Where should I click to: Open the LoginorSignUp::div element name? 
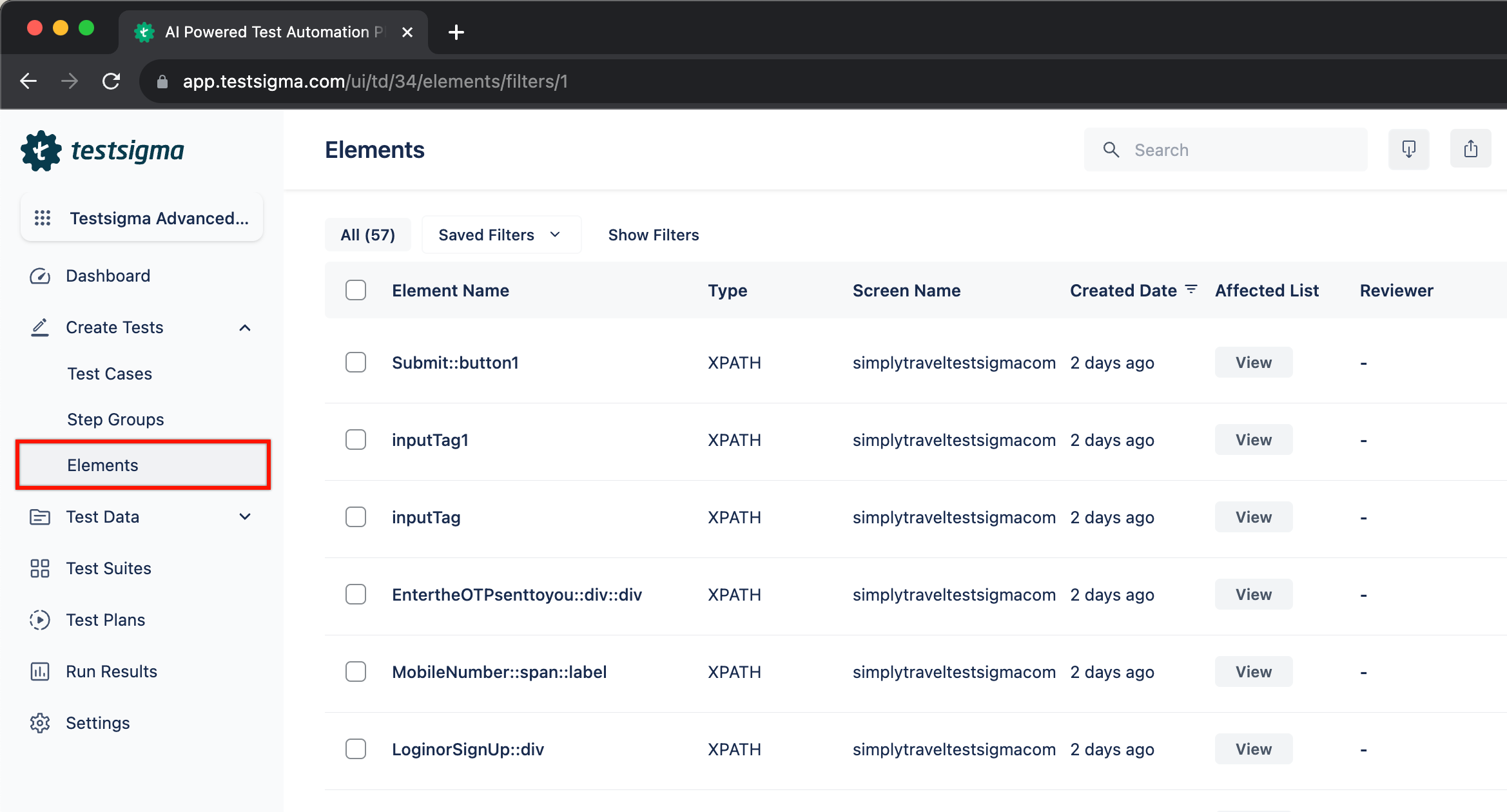click(x=468, y=749)
